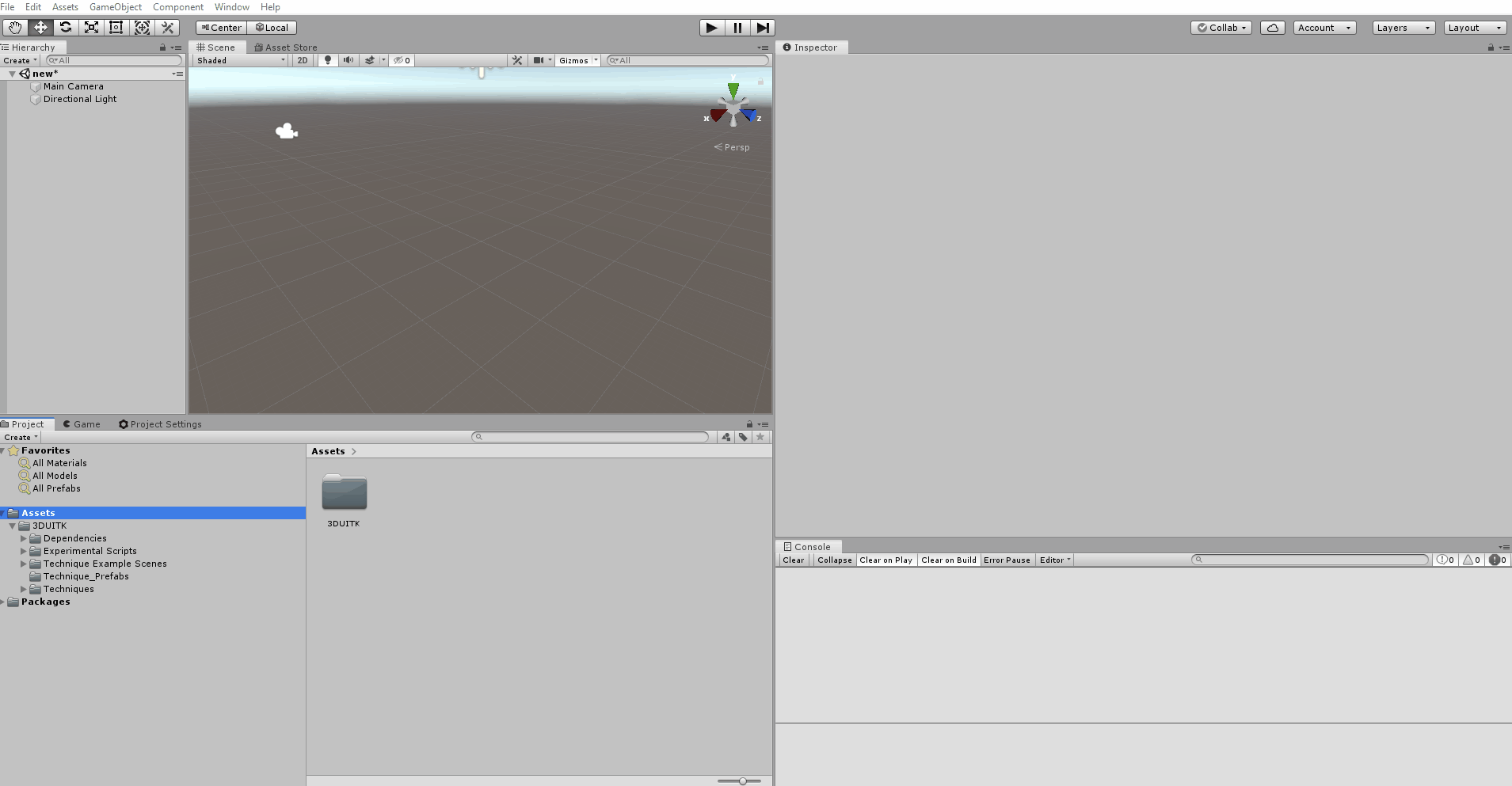Open the File menu
This screenshot has width=1512, height=786.
[8, 7]
